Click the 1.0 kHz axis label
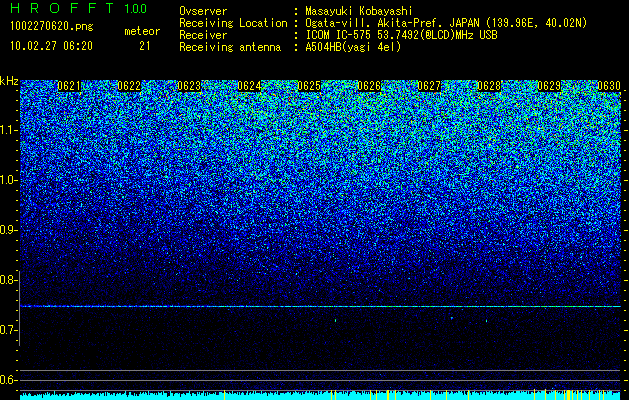This screenshot has height=400, width=629. (8, 180)
